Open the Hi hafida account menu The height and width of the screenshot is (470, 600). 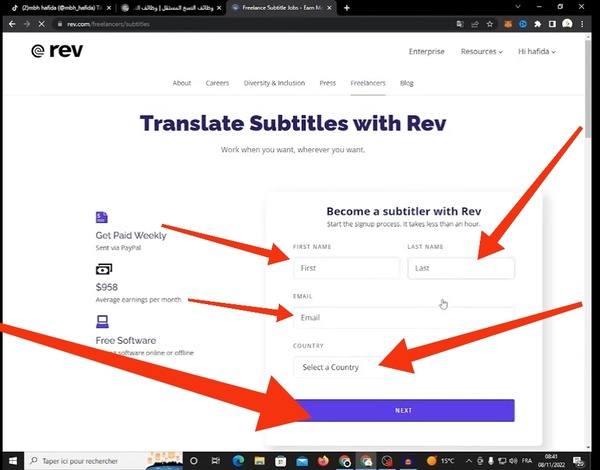[x=536, y=51]
